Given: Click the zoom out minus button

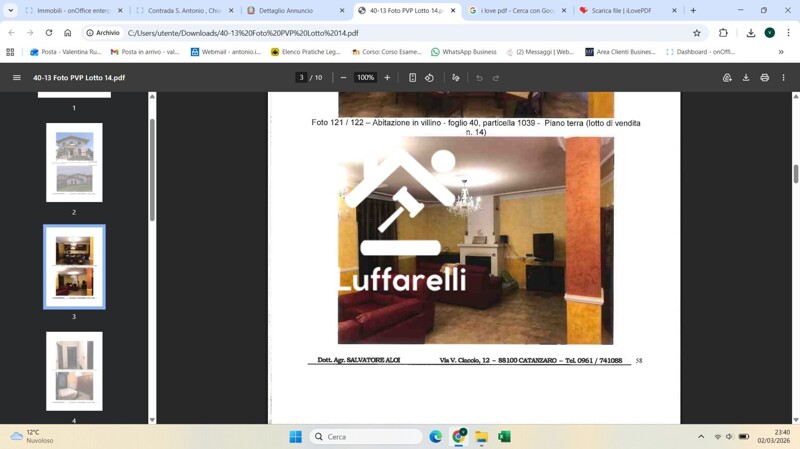Looking at the screenshot, I should coord(343,78).
